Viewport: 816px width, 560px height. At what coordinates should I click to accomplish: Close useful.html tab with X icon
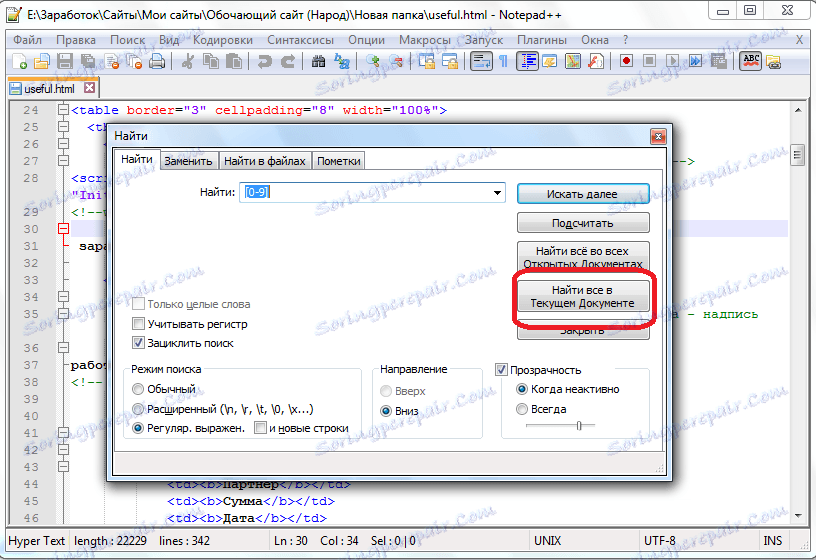(90, 87)
